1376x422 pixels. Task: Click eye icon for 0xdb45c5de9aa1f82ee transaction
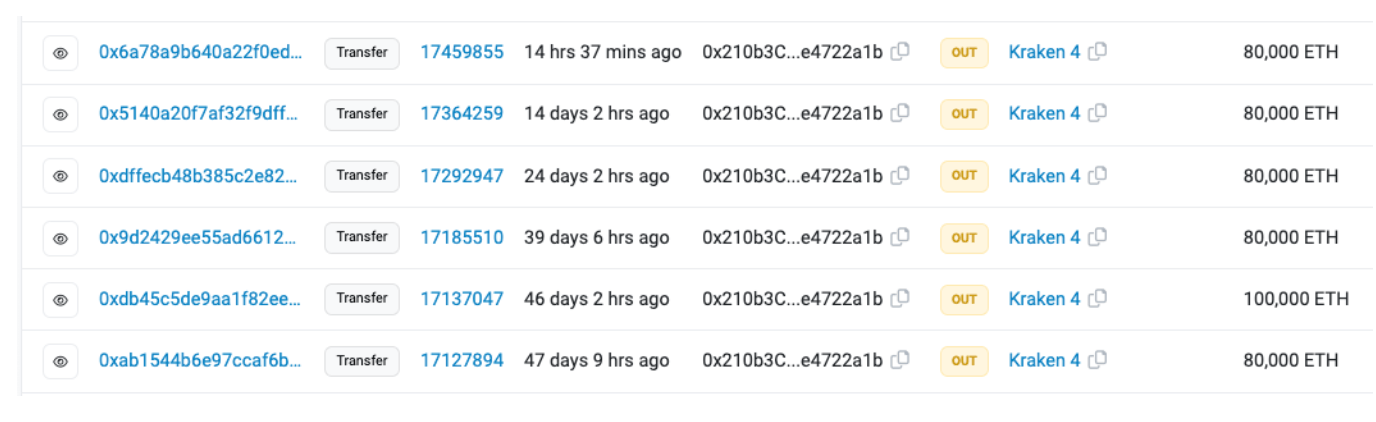60,299
